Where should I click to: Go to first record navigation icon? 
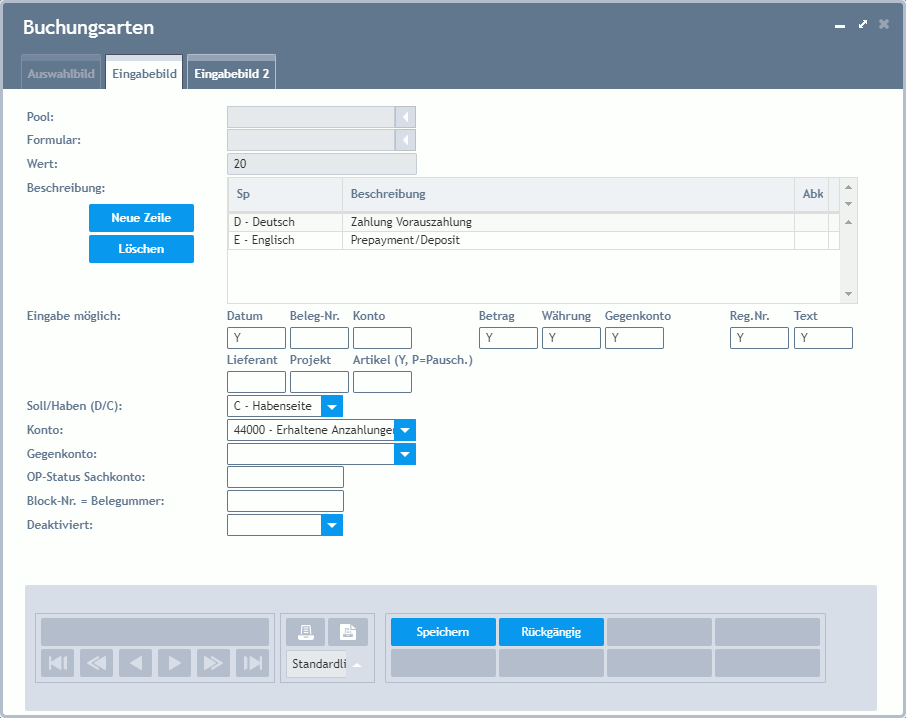tap(57, 663)
